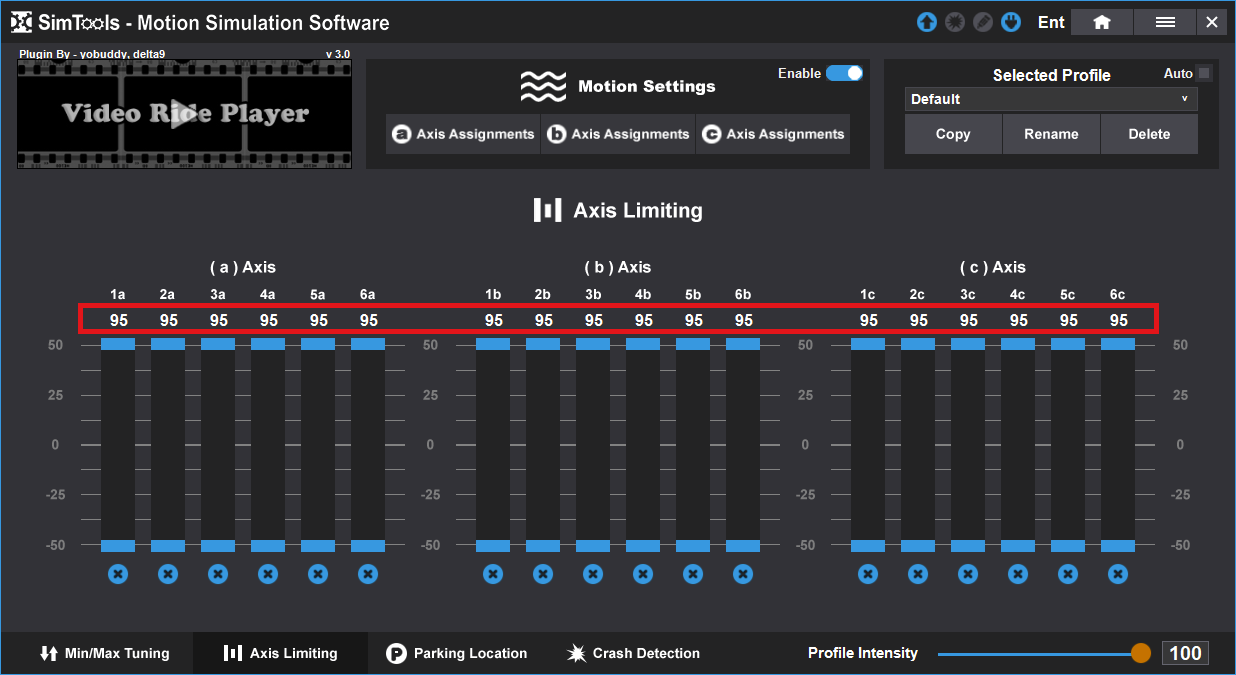The width and height of the screenshot is (1236, 675).
Task: Go to the Home screen
Action: tap(1102, 22)
